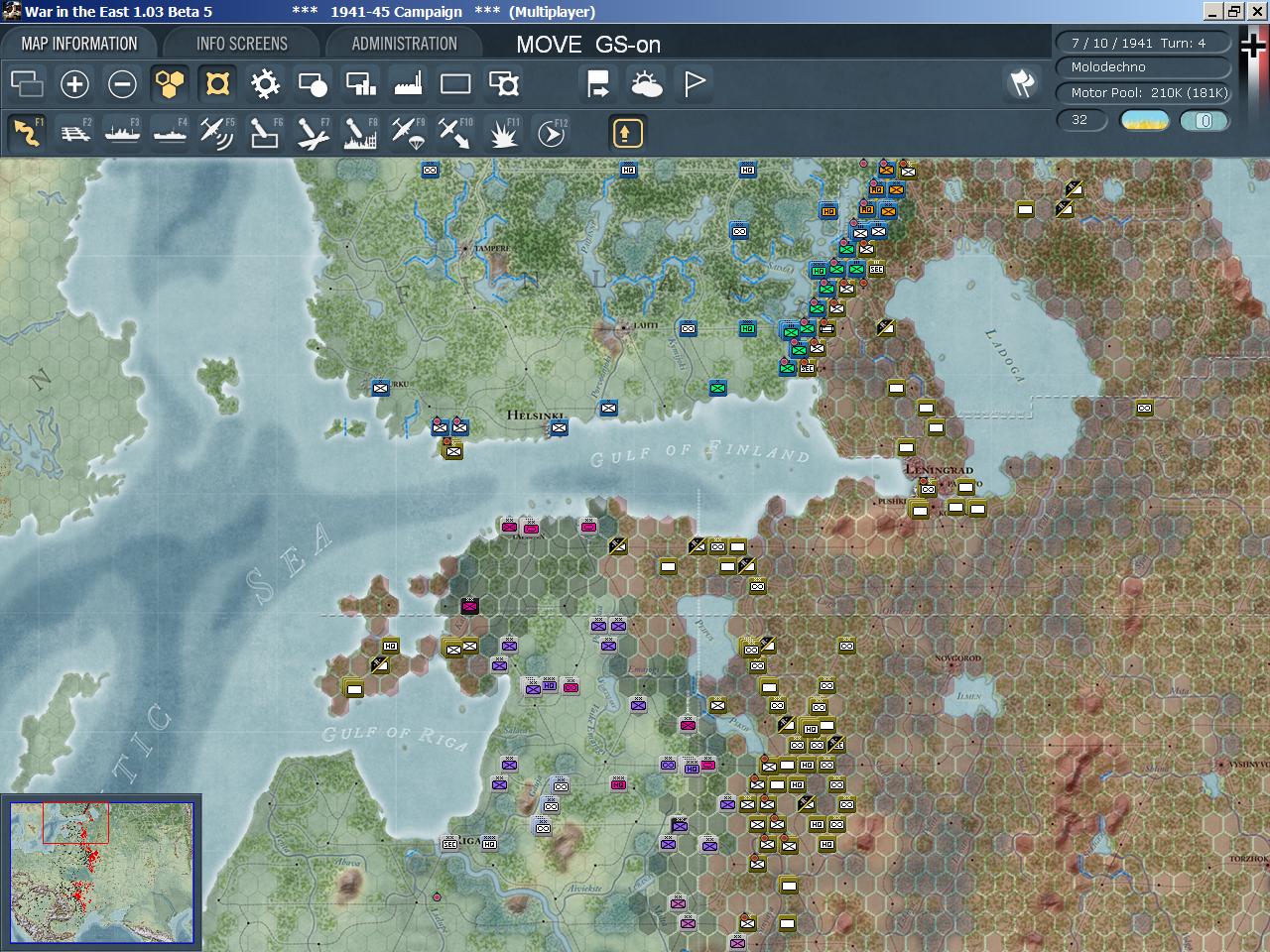Screen dimensions: 1270x952
Task: Click the Leningrad city label on map
Action: [x=939, y=469]
